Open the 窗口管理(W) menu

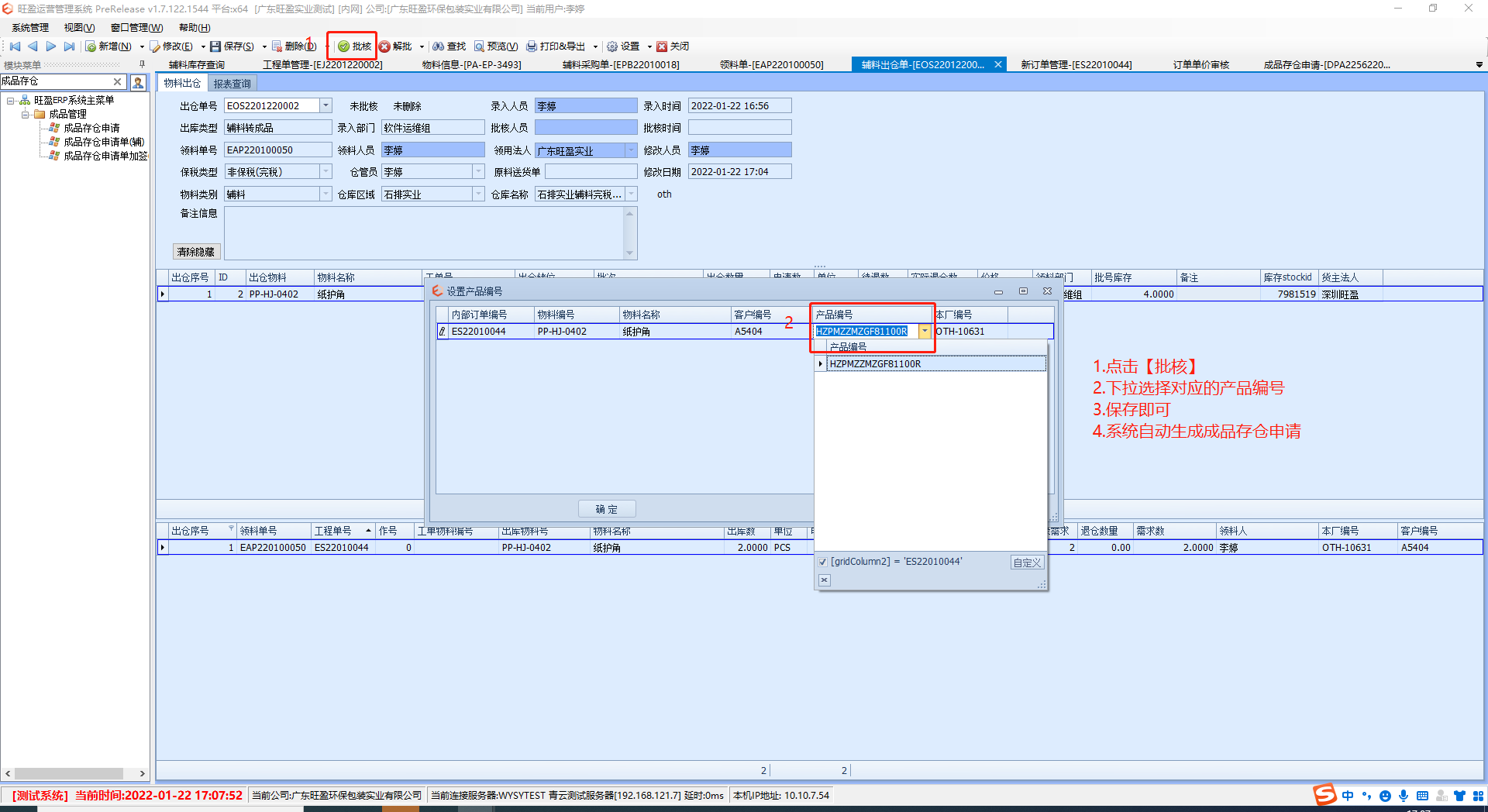(x=137, y=28)
